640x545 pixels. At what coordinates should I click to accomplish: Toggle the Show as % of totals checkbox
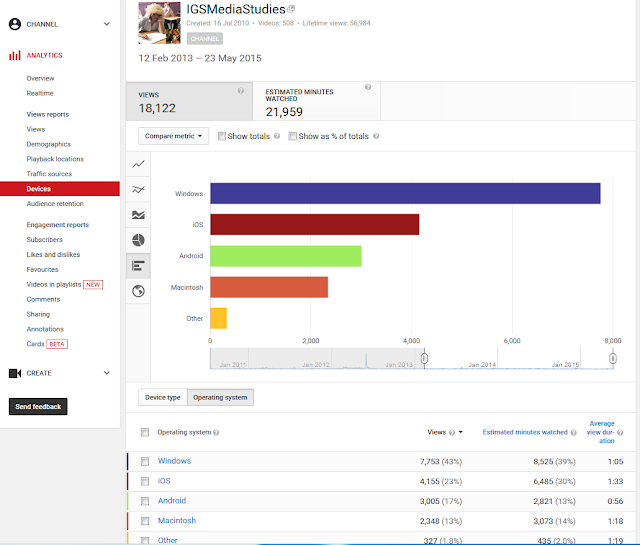pos(292,136)
